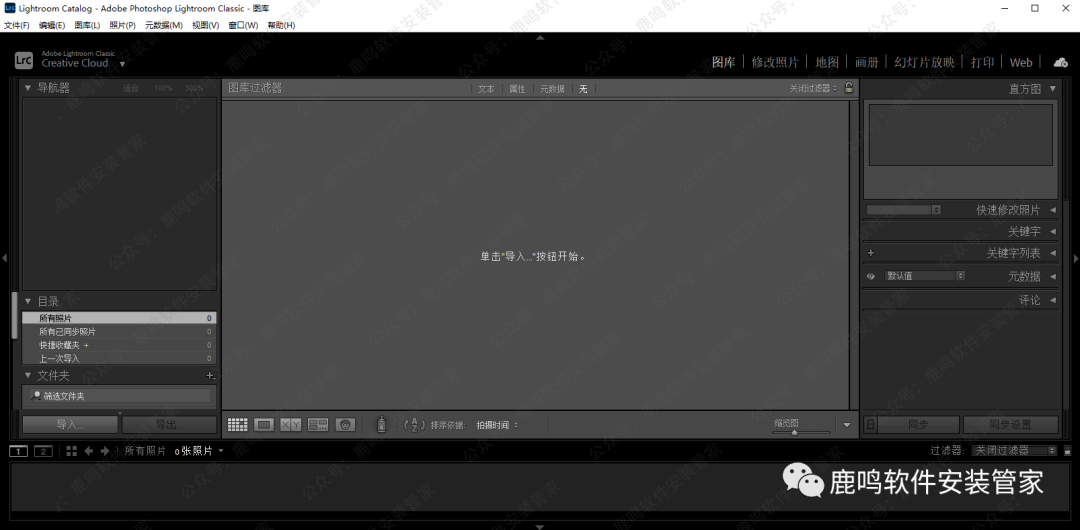Click the 导出 button
Image resolution: width=1080 pixels, height=530 pixels.
click(x=169, y=425)
